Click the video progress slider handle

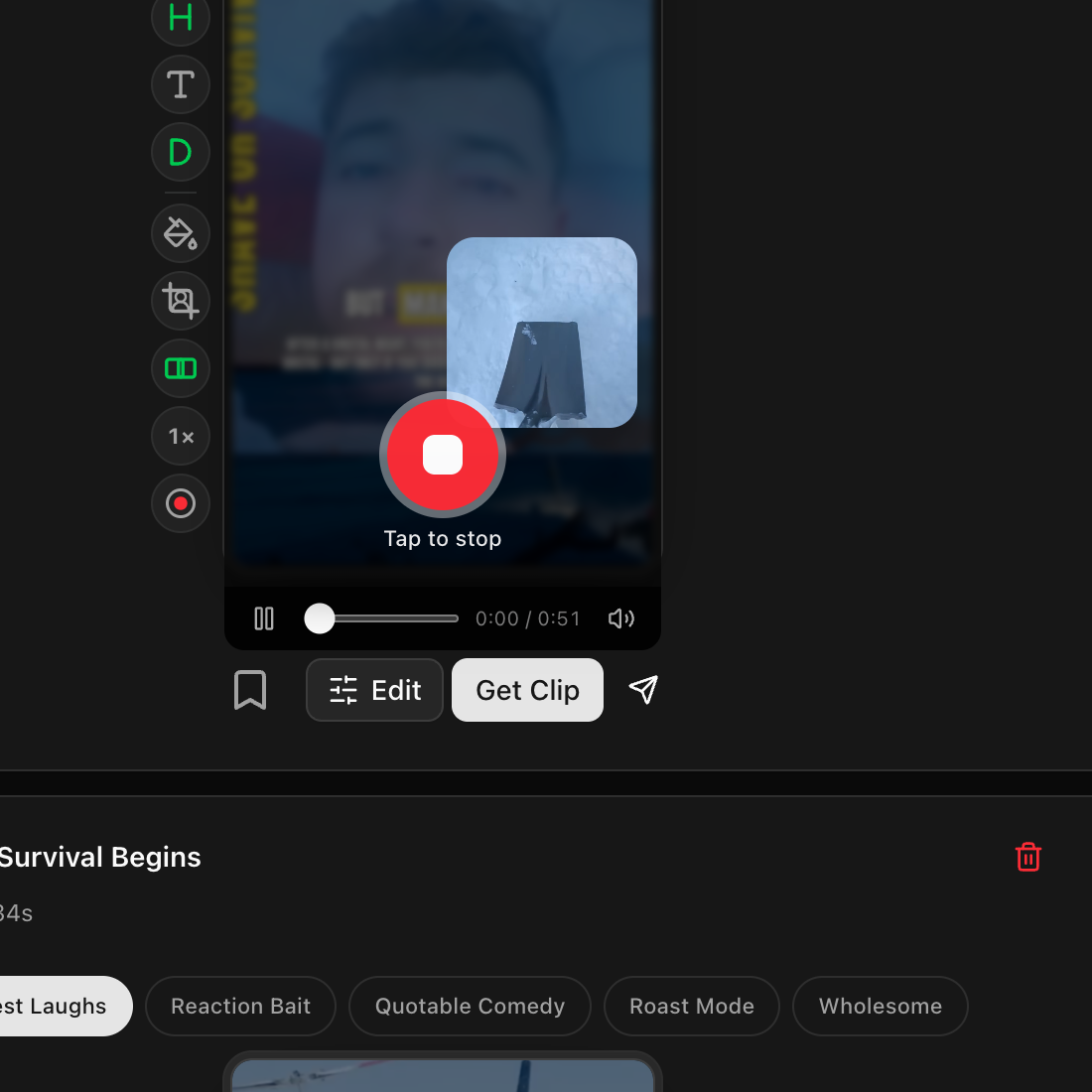[x=320, y=618]
